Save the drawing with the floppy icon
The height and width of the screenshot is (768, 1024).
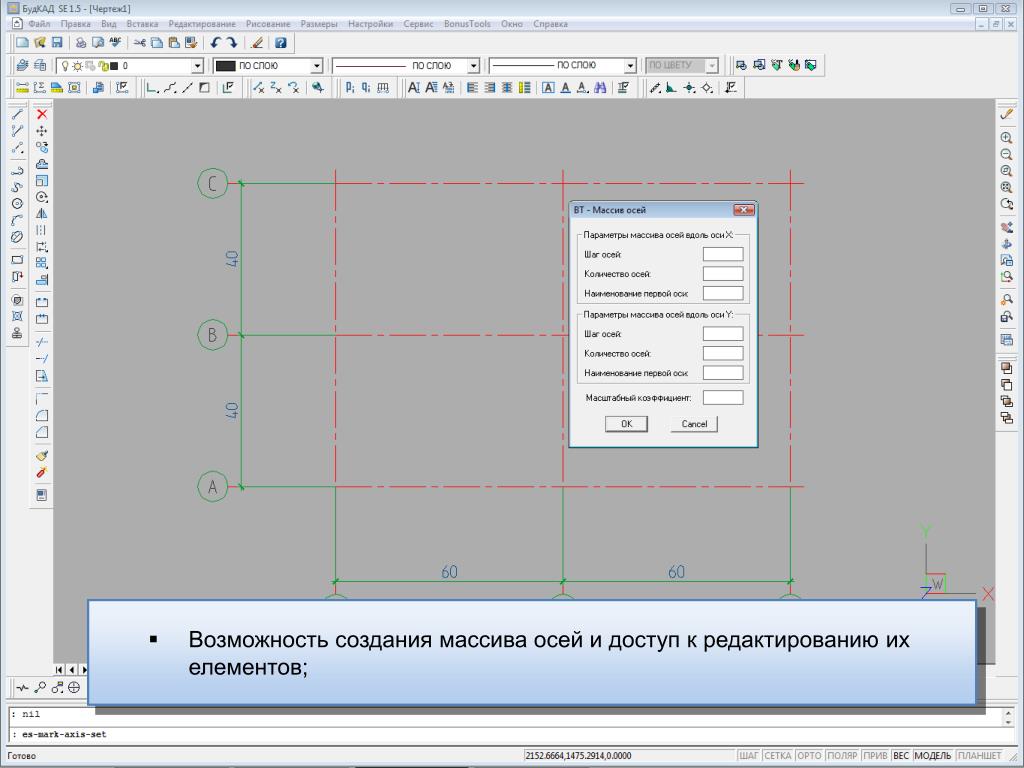pos(57,42)
